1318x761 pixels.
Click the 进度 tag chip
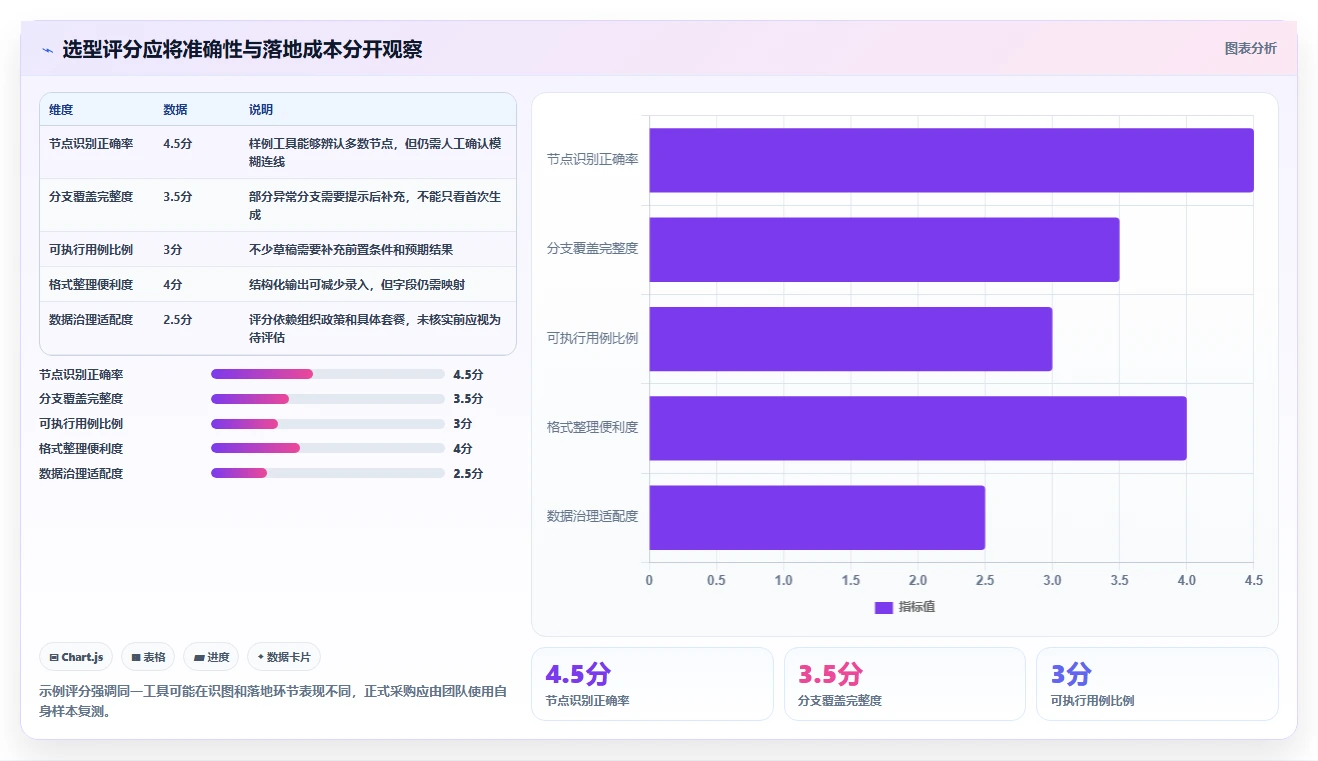[211, 657]
